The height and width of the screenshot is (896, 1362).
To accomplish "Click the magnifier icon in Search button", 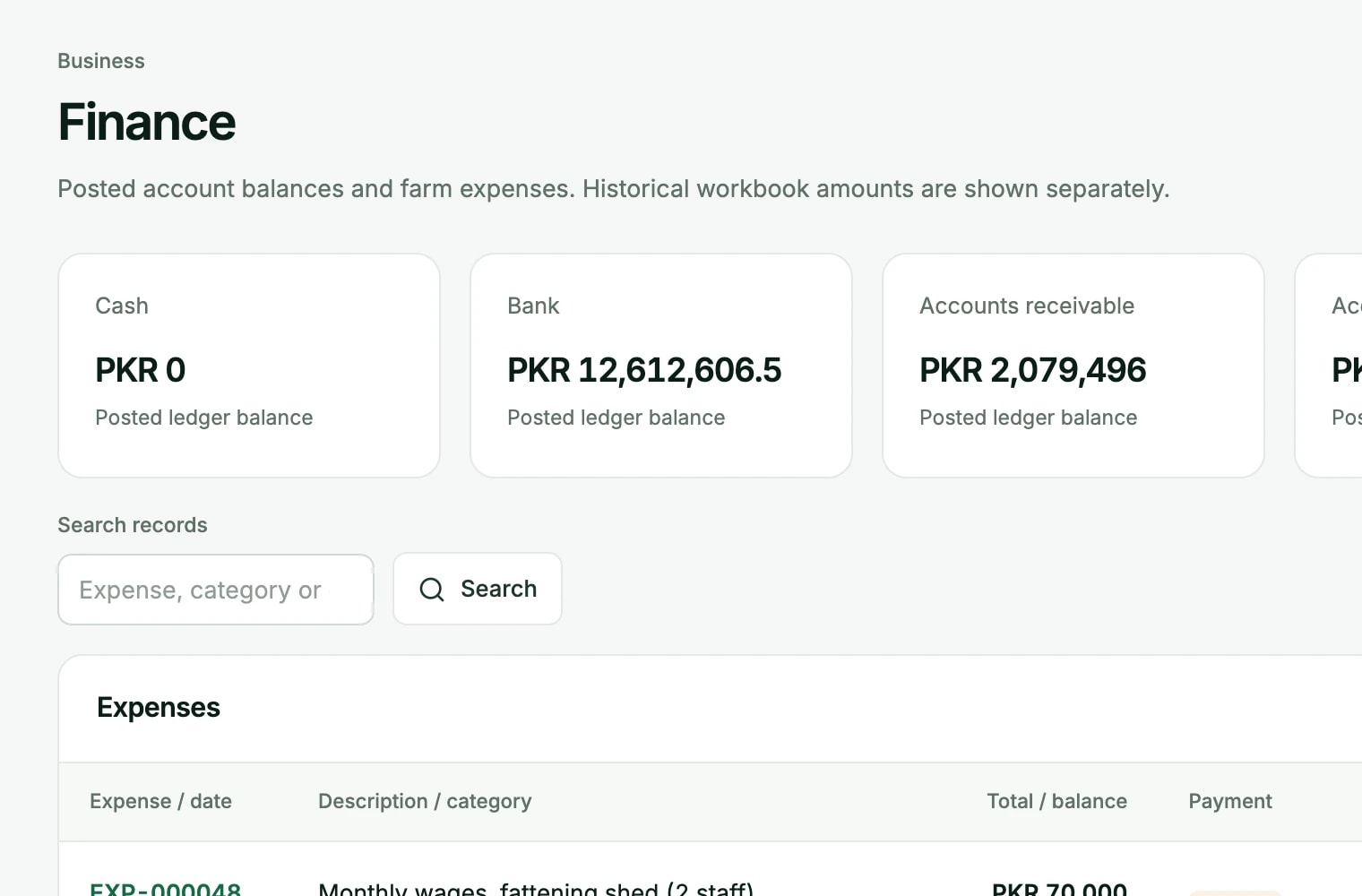I will tap(432, 589).
